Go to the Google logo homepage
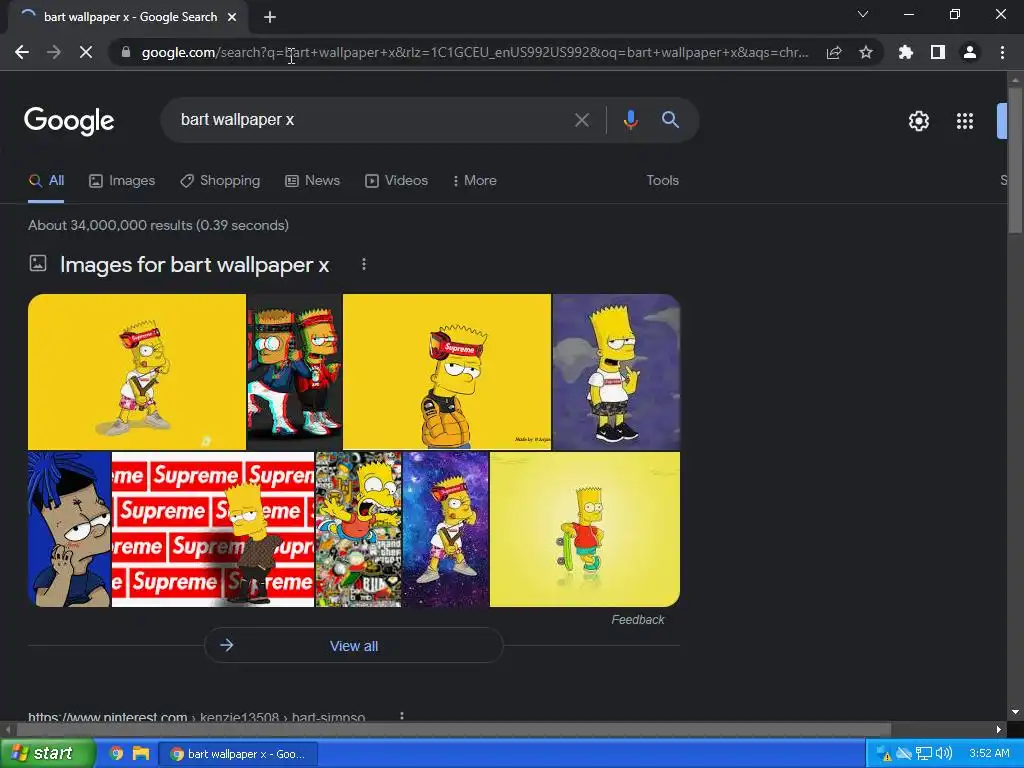The height and width of the screenshot is (768, 1024). pyautogui.click(x=69, y=121)
